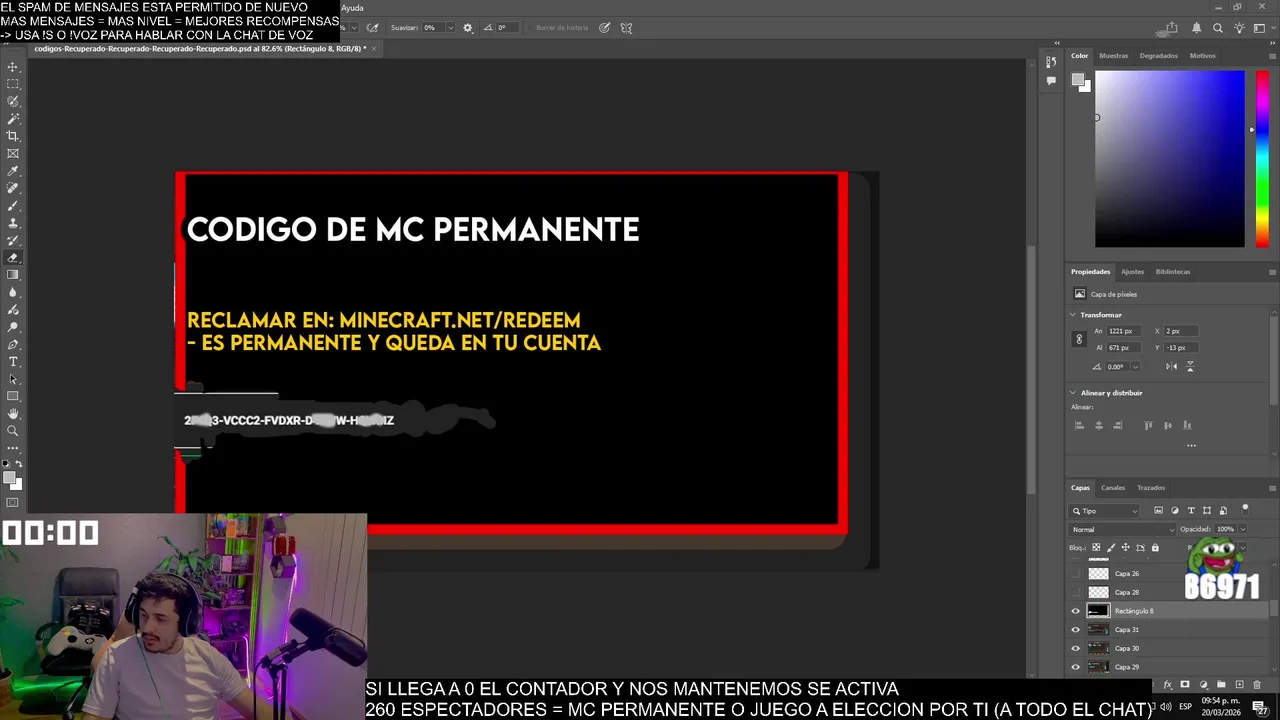Select the Move tool

click(x=13, y=67)
